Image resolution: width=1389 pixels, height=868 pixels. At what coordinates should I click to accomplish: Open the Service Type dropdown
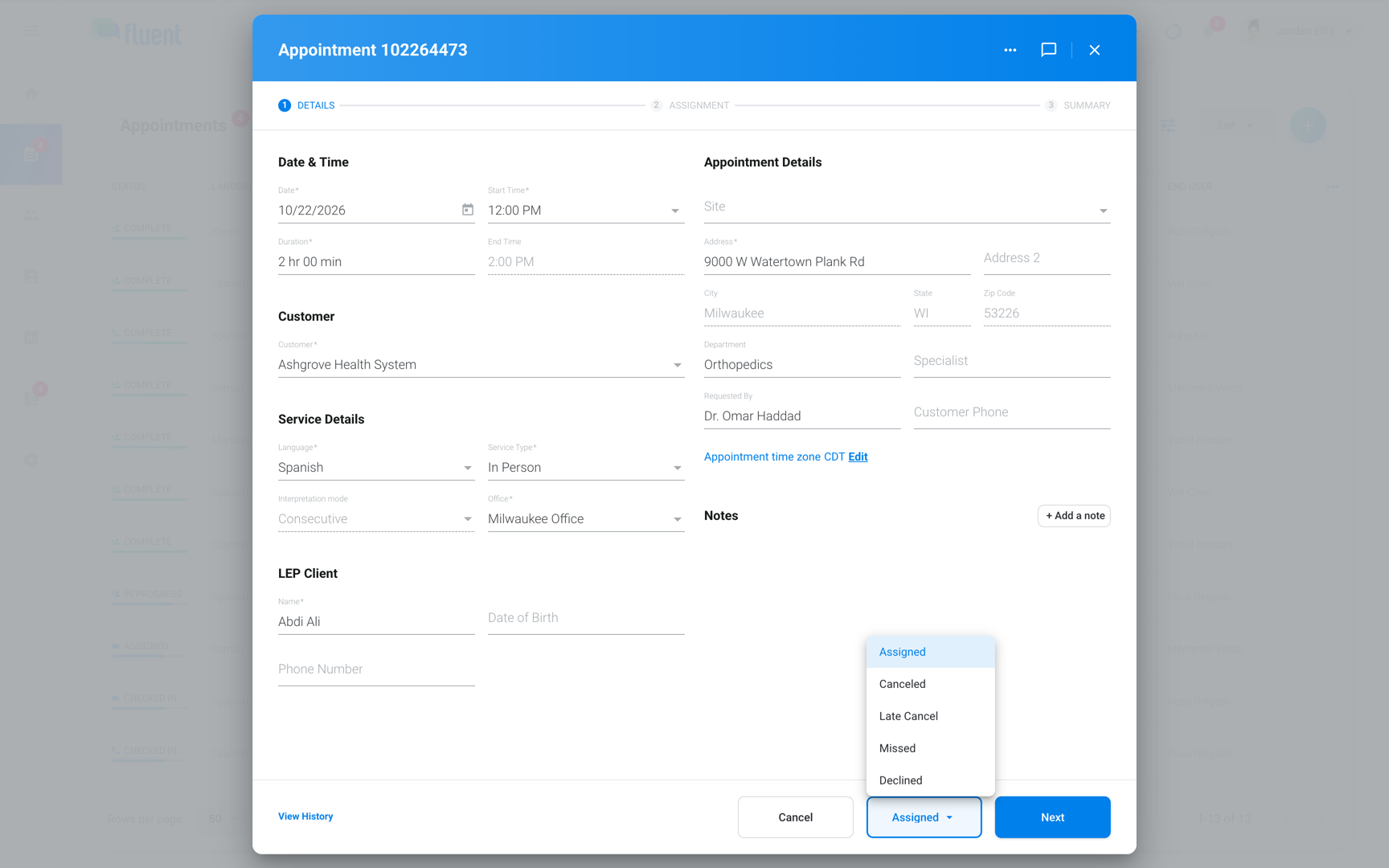click(x=586, y=468)
